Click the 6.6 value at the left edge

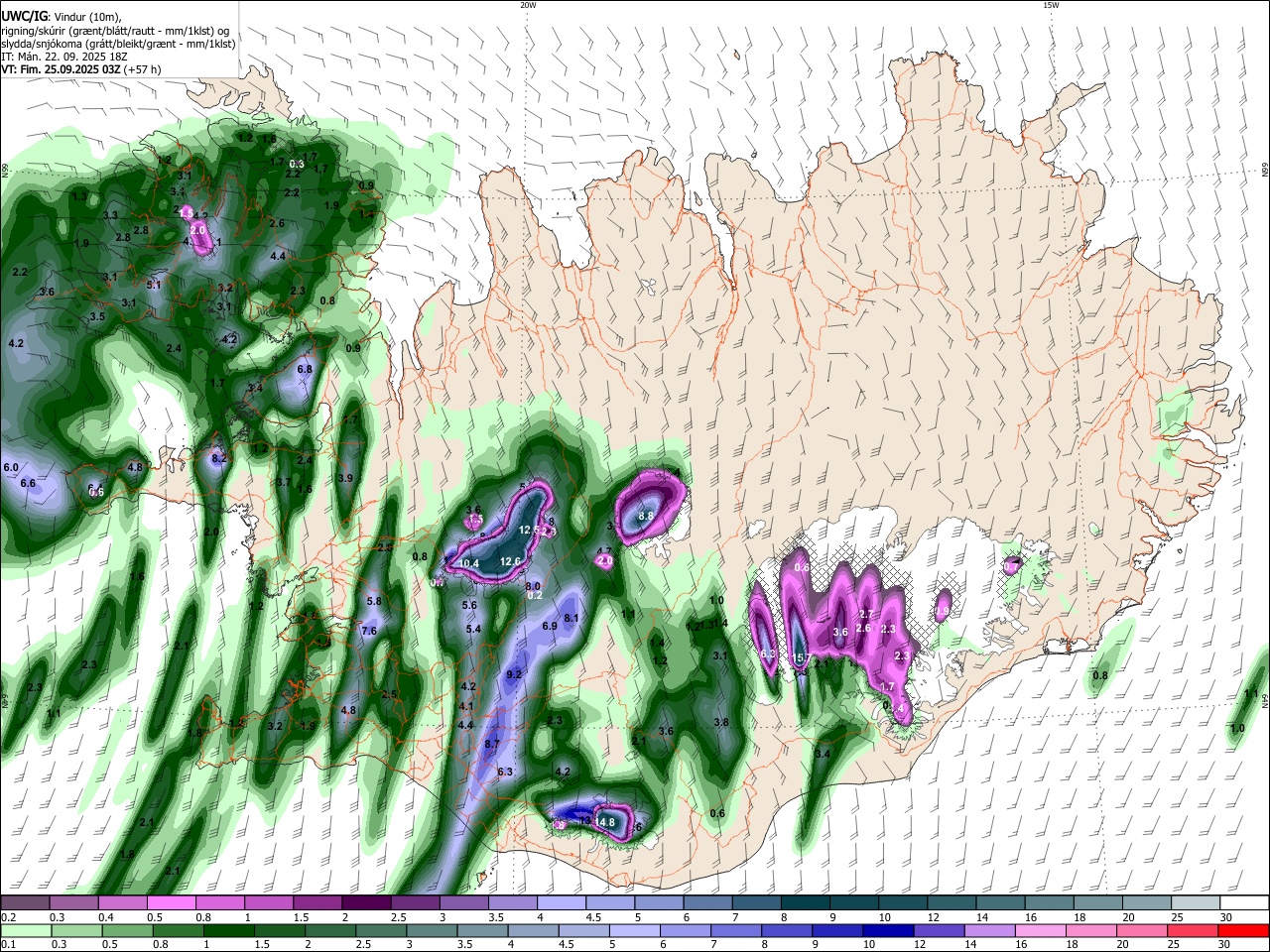[x=28, y=483]
